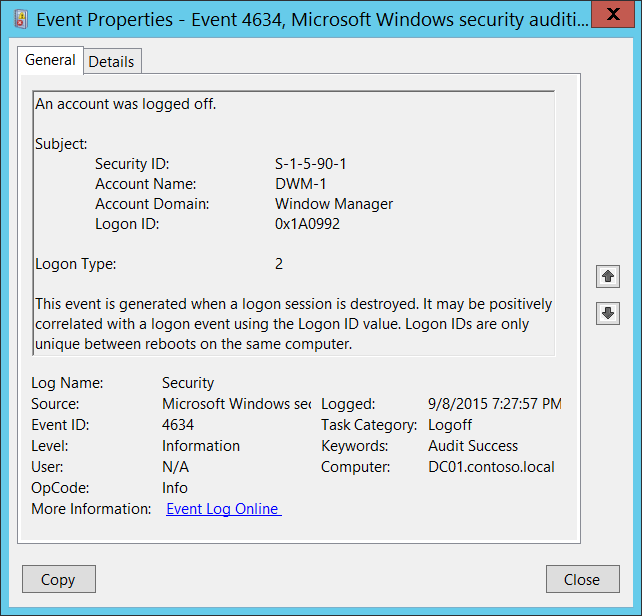Select the General tab
642x616 pixels.
(50, 60)
